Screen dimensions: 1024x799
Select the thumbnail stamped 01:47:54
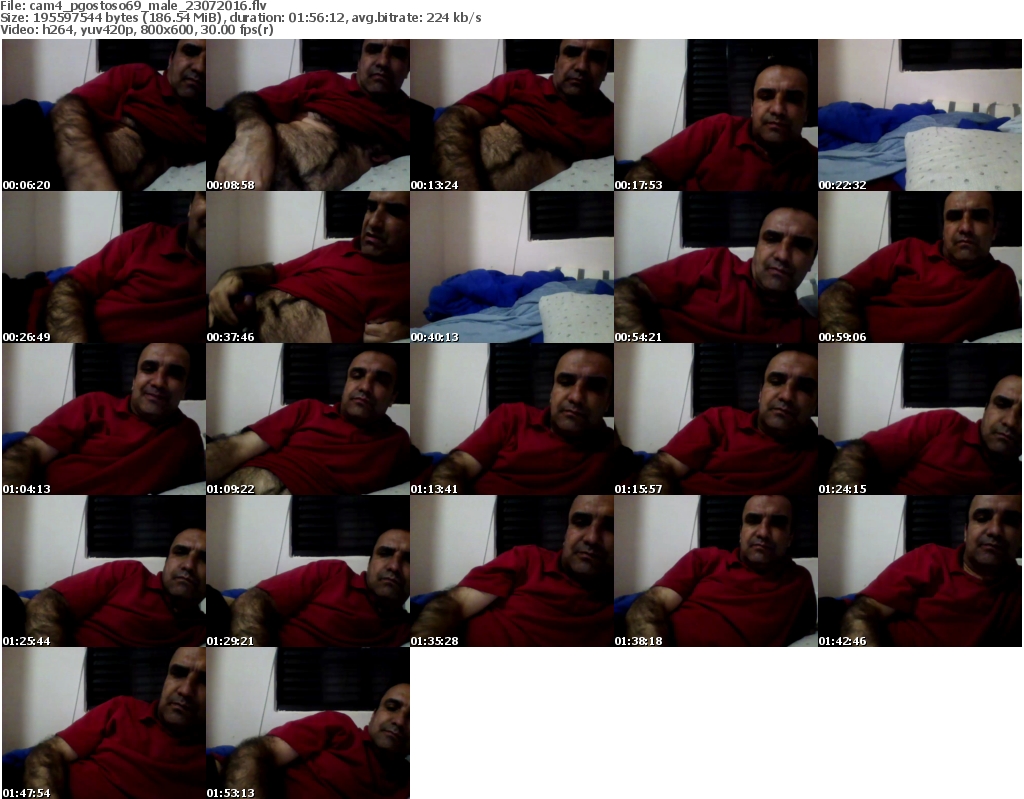[104, 723]
